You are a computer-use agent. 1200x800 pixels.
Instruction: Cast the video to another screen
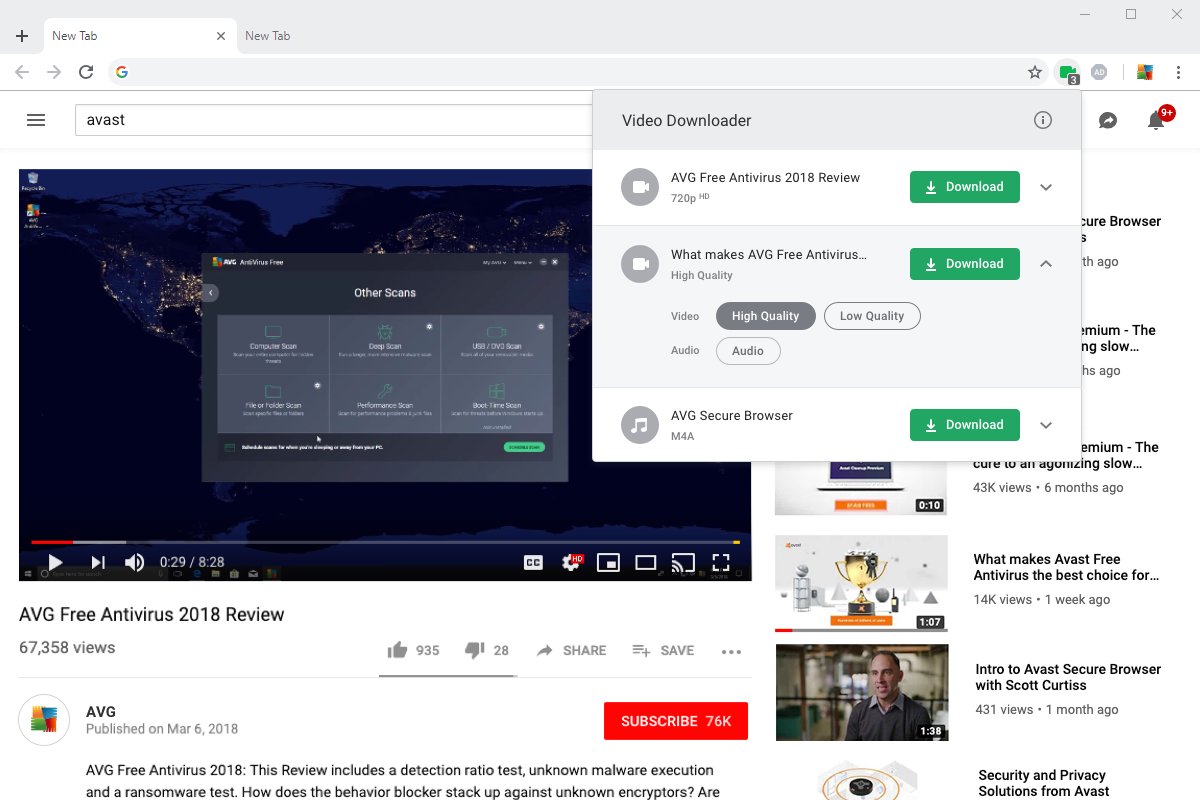(x=683, y=562)
